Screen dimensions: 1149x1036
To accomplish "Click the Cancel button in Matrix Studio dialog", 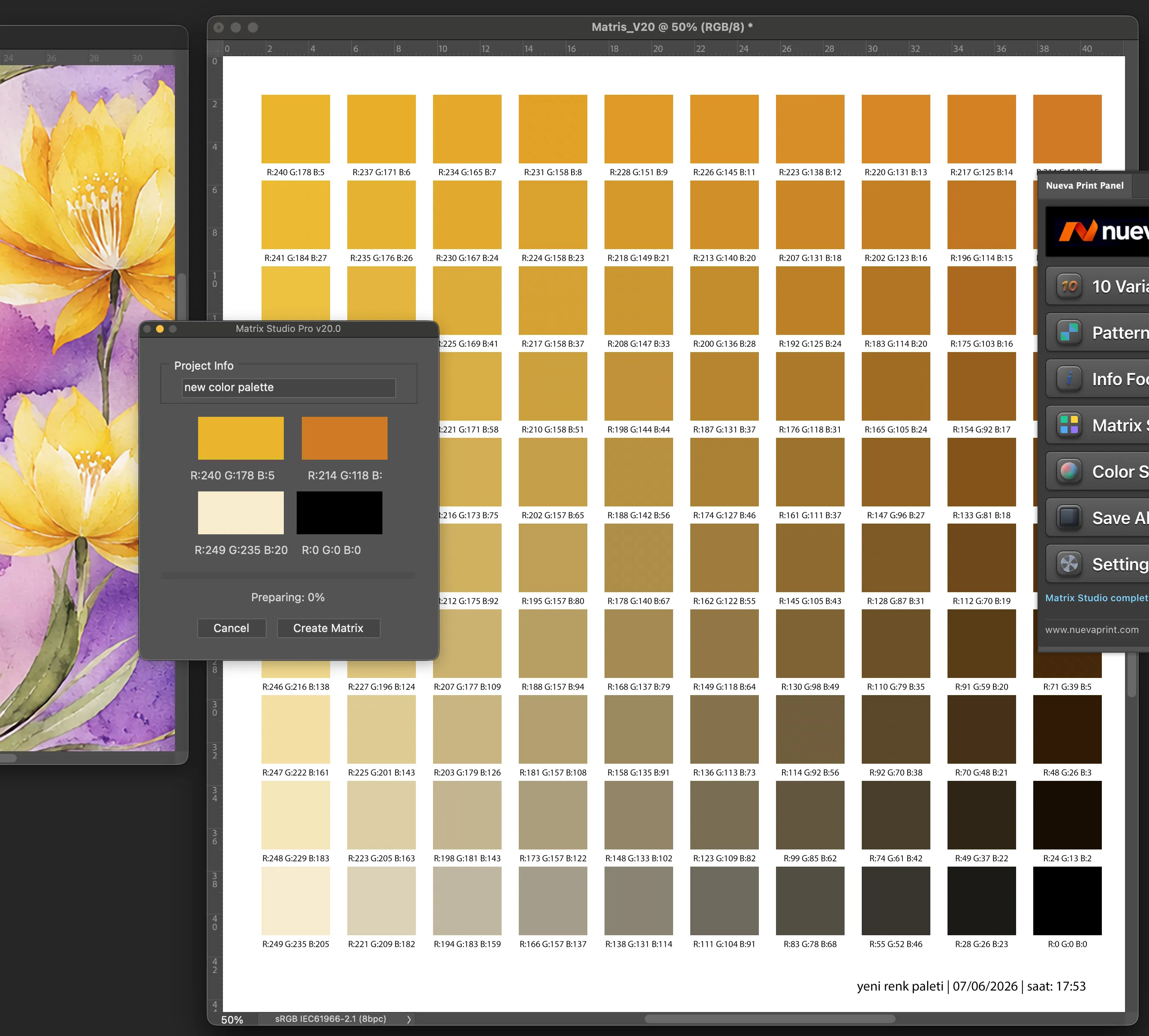I will 231,628.
